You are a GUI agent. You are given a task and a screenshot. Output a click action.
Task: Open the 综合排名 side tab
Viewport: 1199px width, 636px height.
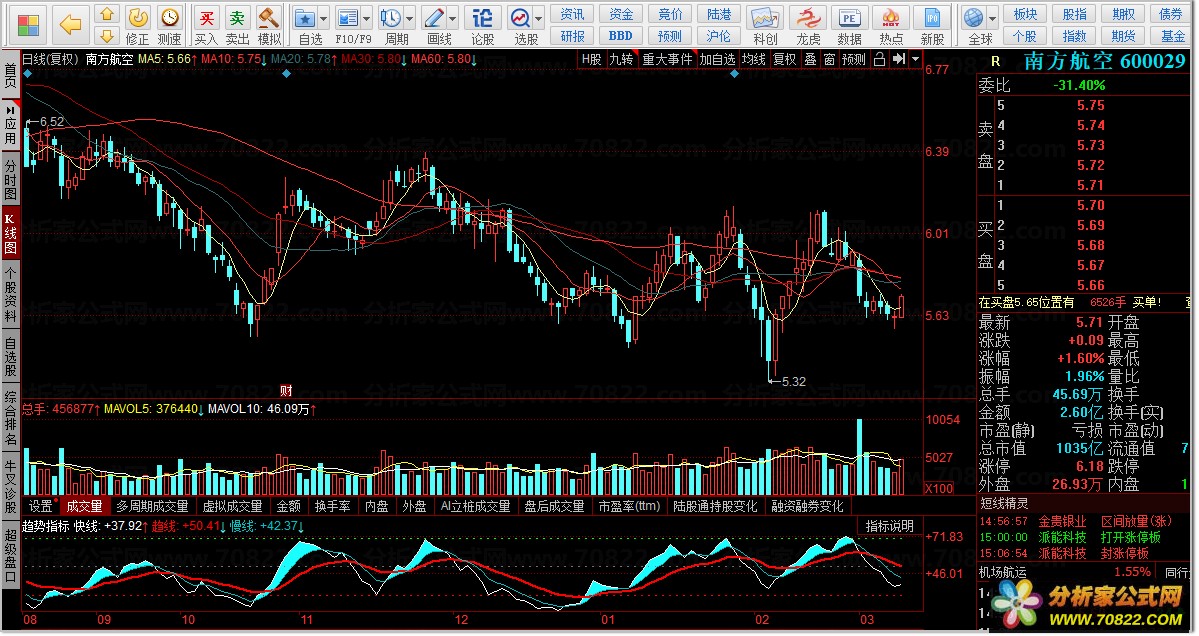click(x=11, y=418)
